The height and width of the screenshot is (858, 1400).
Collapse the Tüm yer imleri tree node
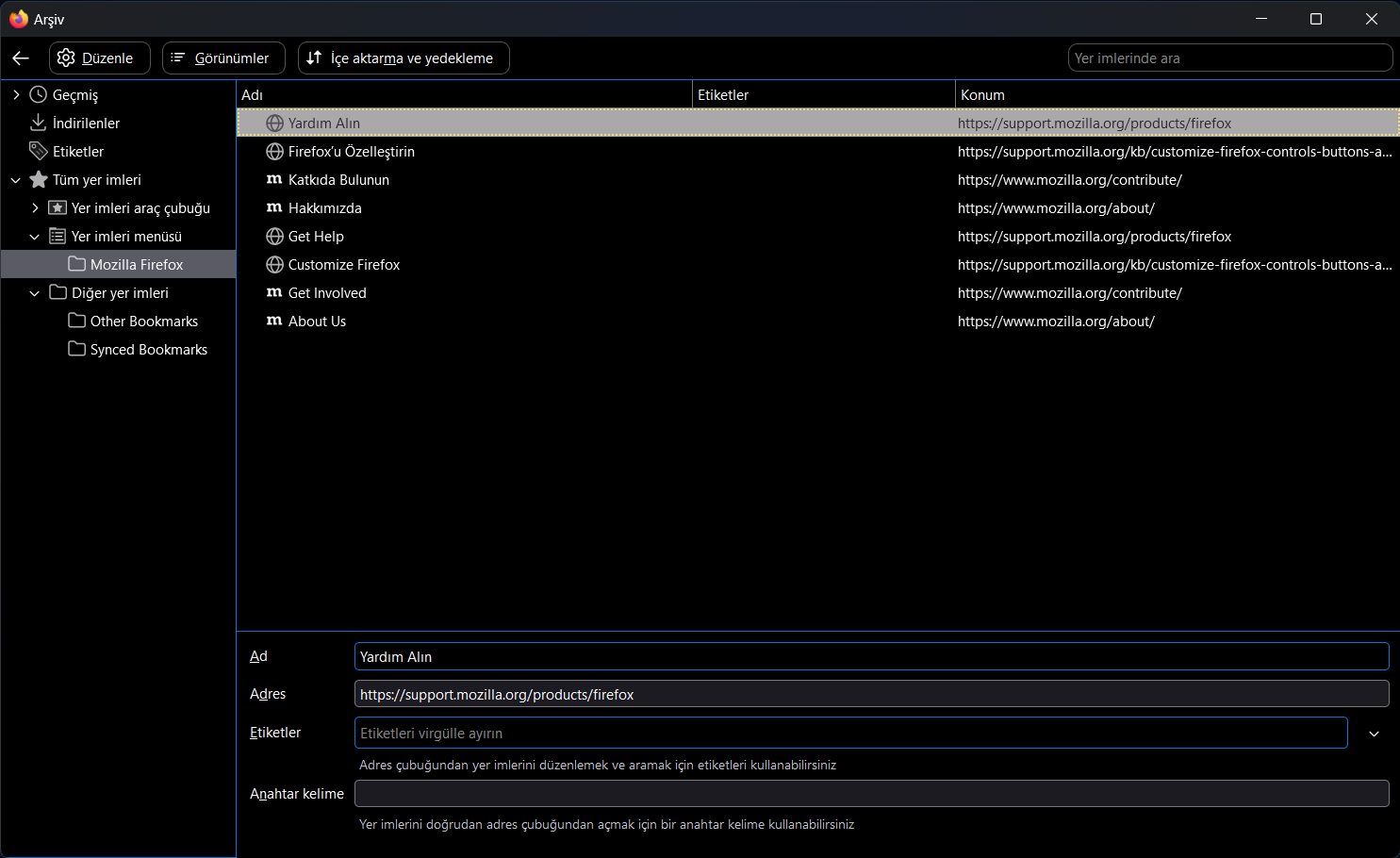pyautogui.click(x=16, y=180)
